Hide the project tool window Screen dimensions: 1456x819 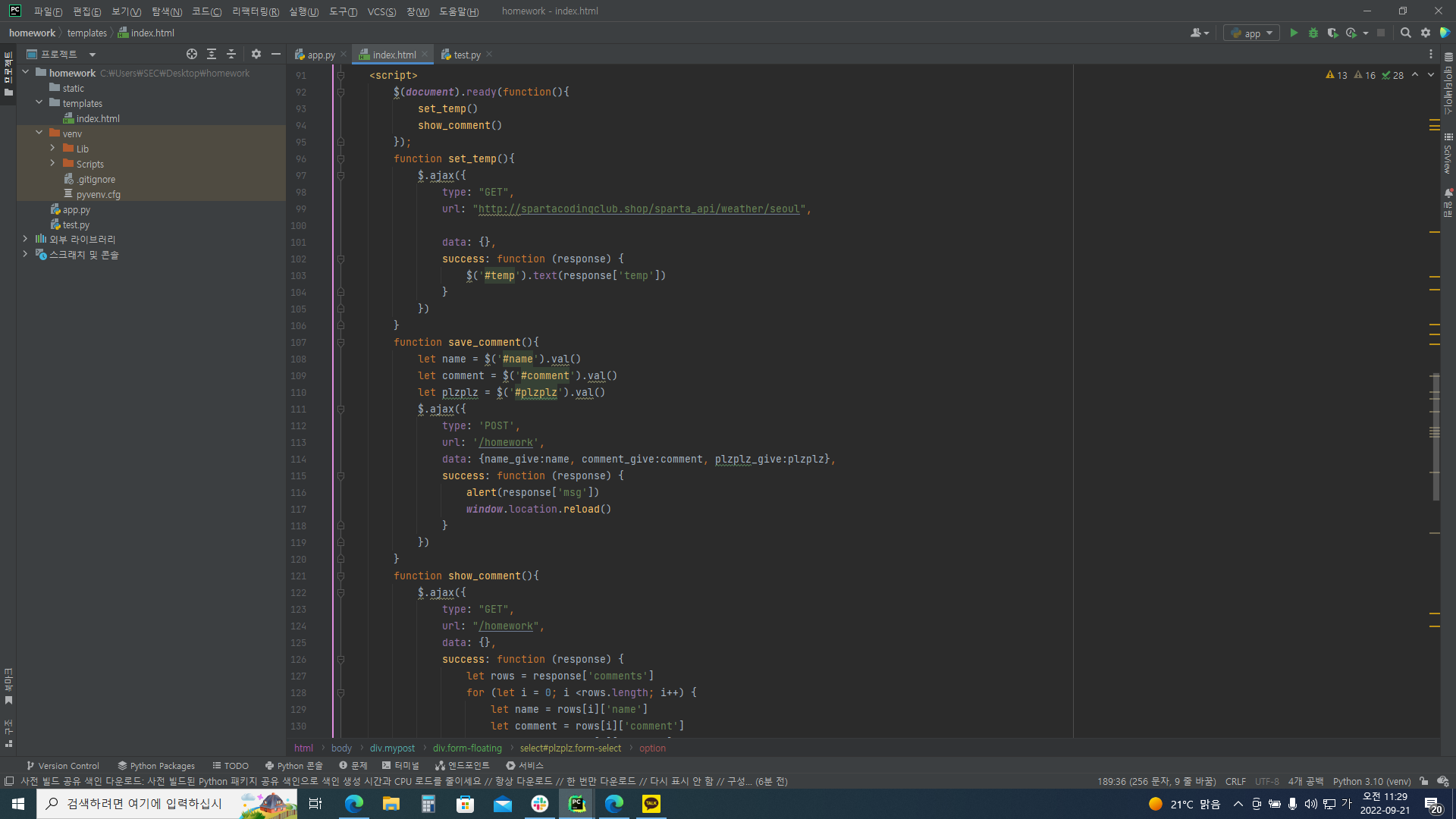(x=276, y=54)
